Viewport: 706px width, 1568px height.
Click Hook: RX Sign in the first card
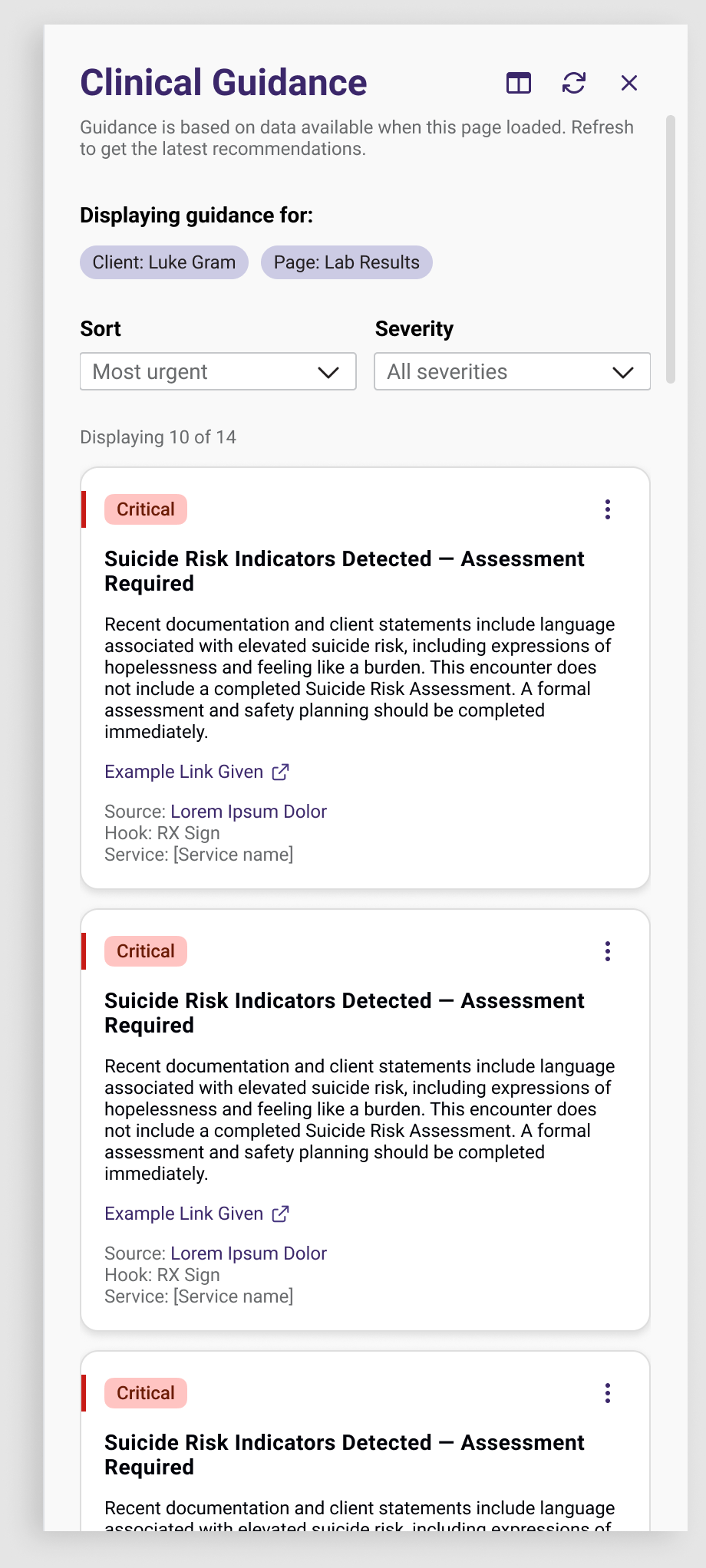pyautogui.click(x=162, y=833)
